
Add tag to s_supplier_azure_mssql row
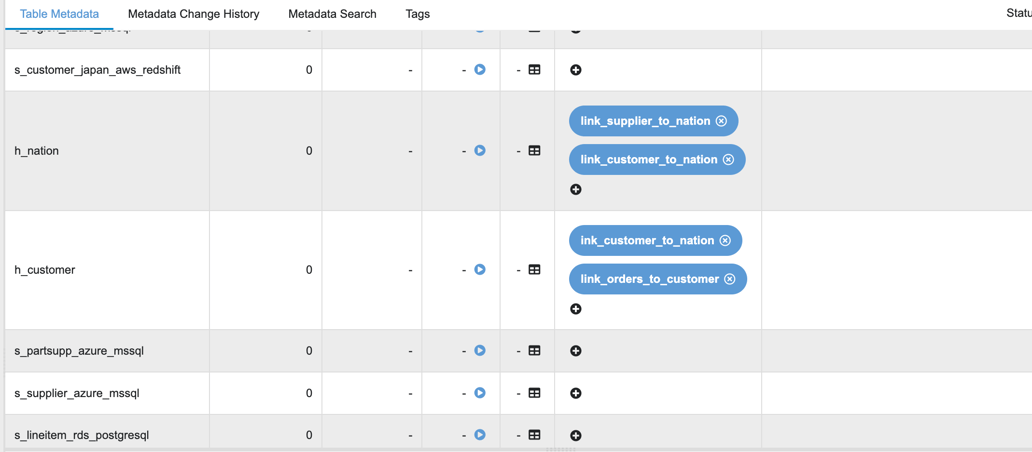576,393
